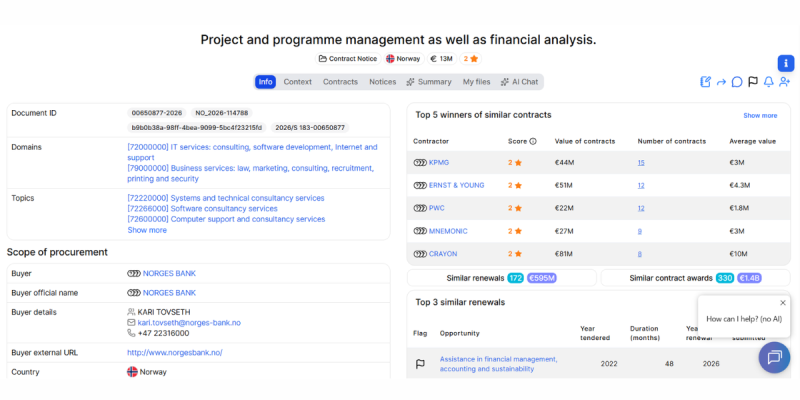The width and height of the screenshot is (800, 400).
Task: Select the Info tab
Action: 265,82
